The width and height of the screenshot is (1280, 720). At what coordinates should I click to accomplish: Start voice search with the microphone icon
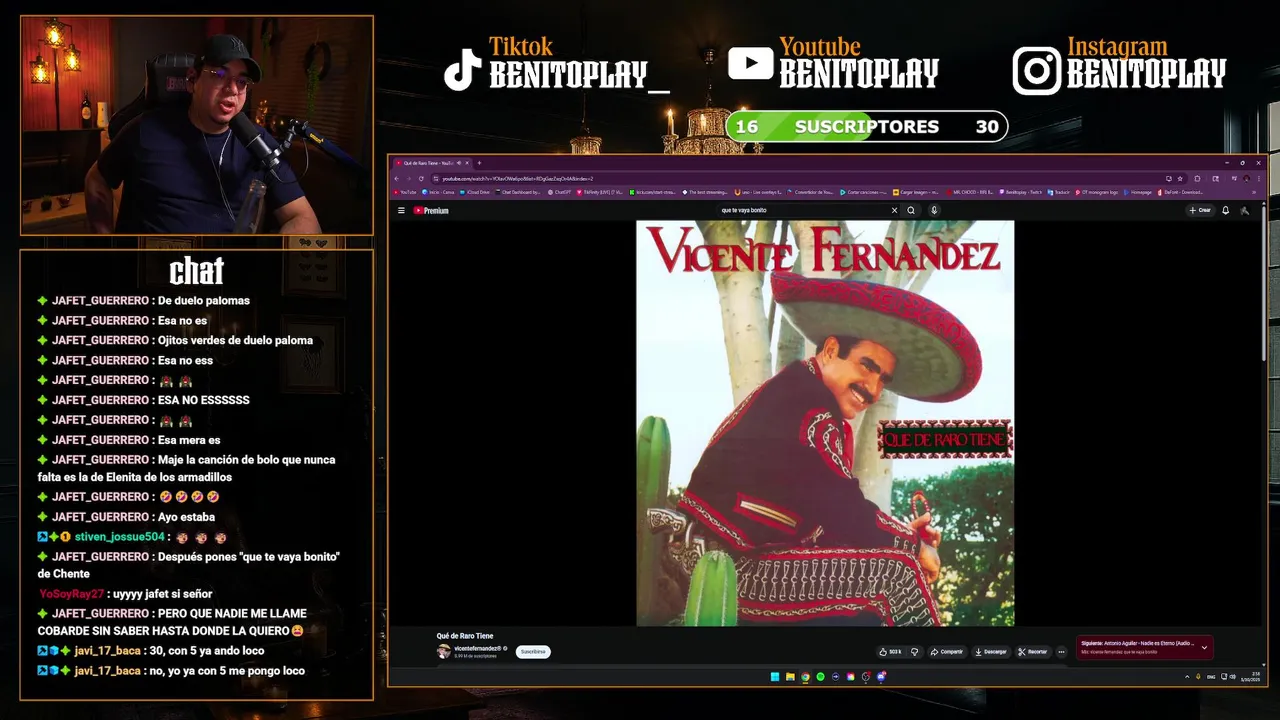tap(934, 211)
